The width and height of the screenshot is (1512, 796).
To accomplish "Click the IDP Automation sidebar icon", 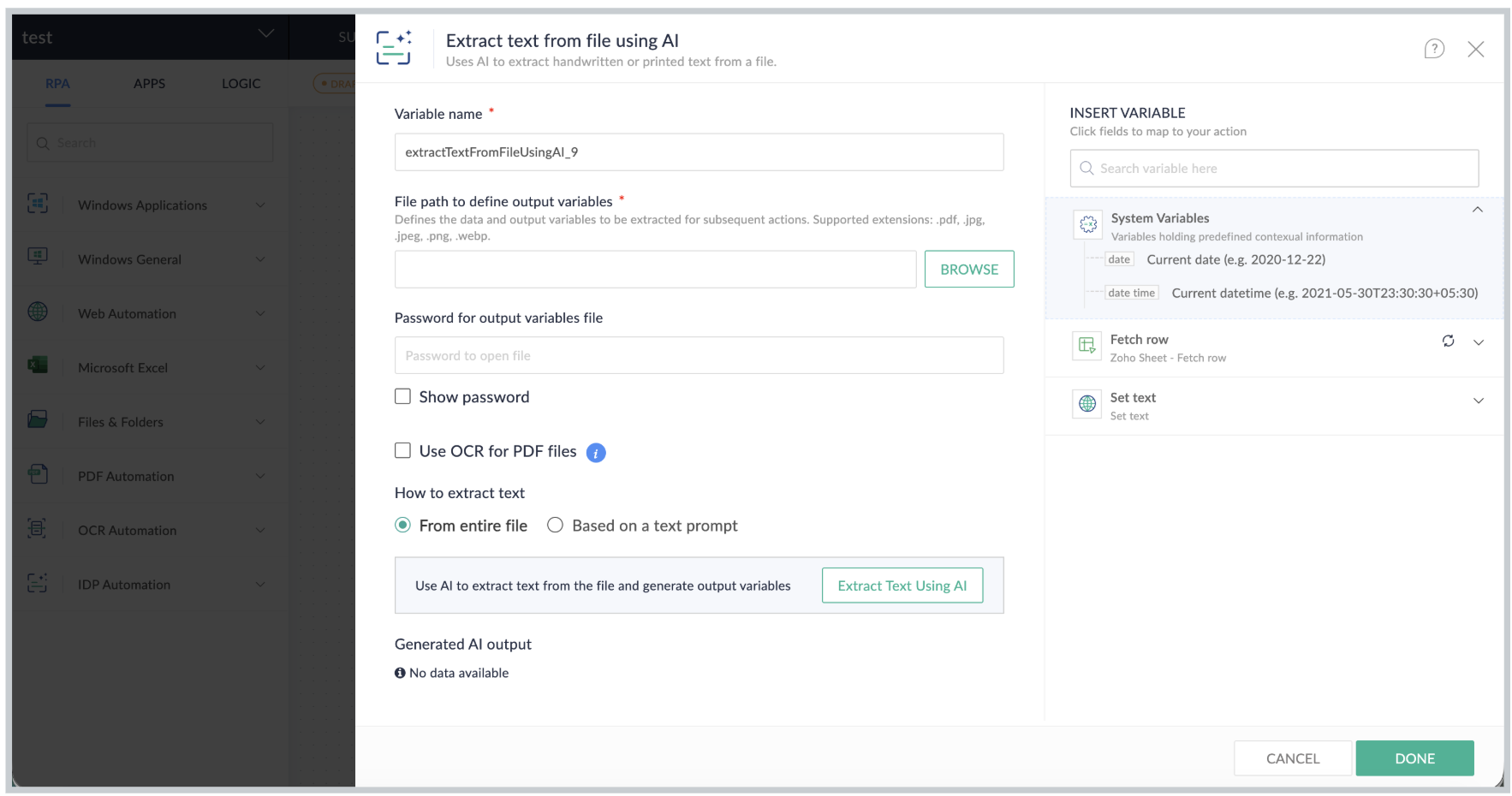I will click(38, 583).
